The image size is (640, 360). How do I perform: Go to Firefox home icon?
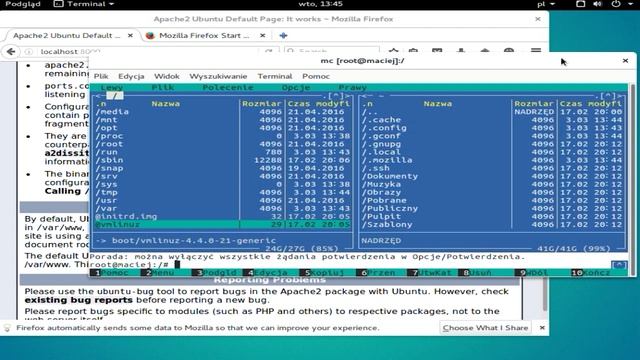[485, 51]
